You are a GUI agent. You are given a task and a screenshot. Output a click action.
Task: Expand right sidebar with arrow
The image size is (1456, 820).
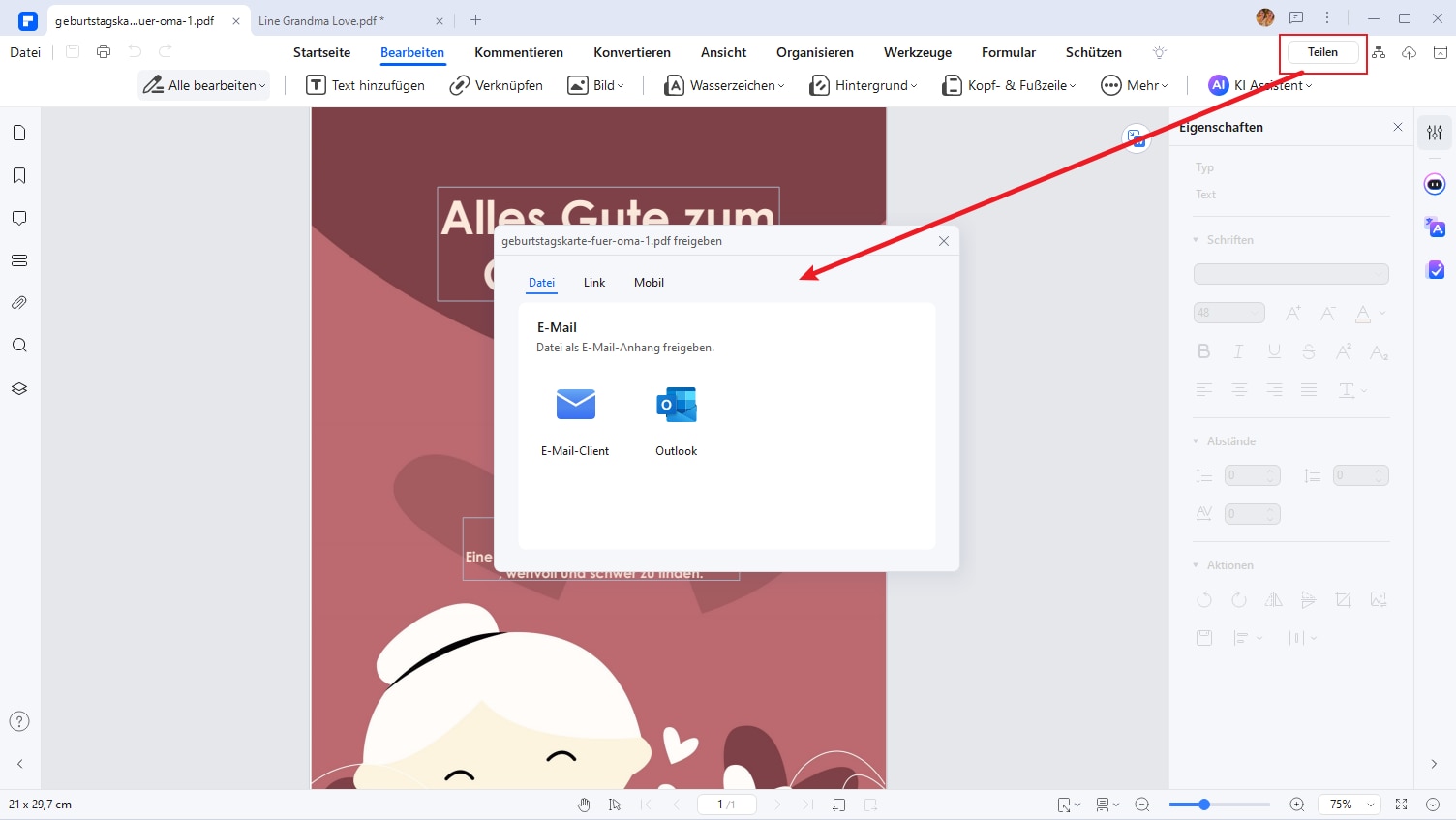(x=1434, y=764)
